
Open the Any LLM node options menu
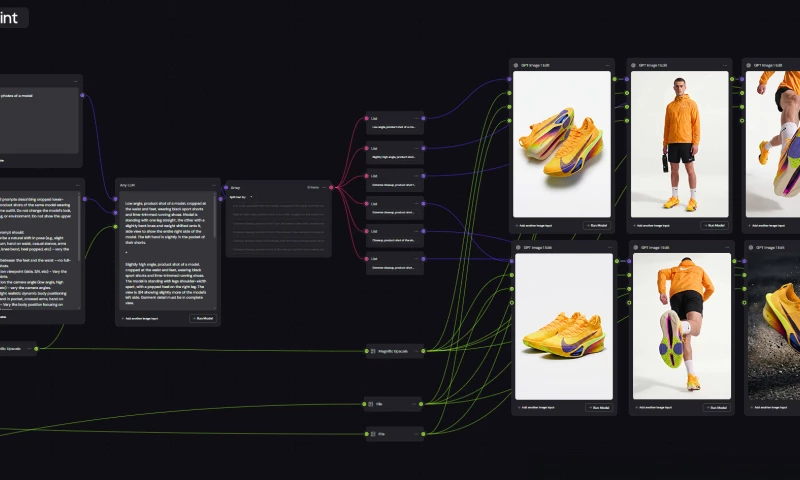(214, 185)
